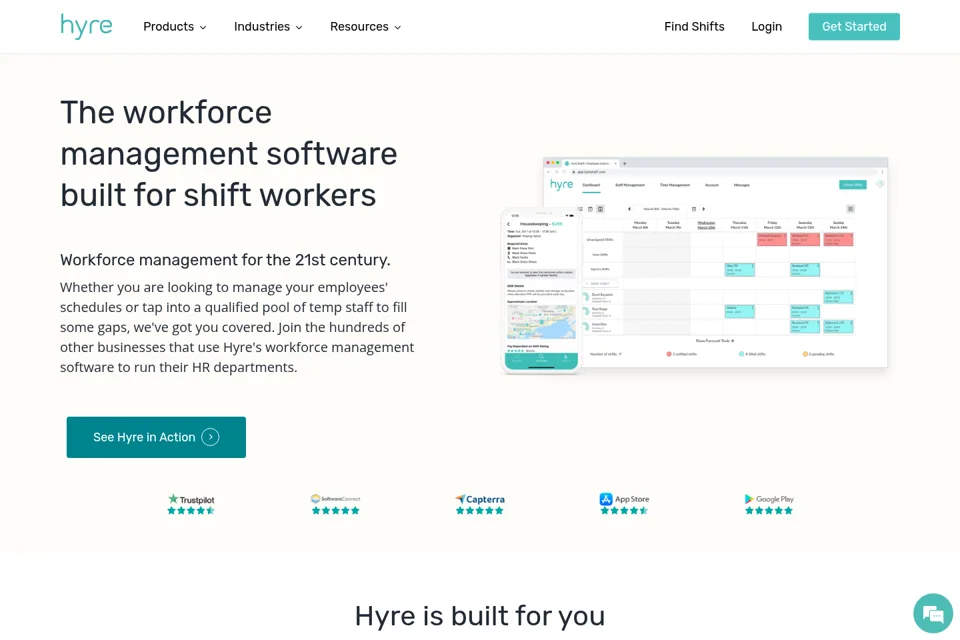Open the Products dropdown menu
This screenshot has height=640, width=960.
174,26
